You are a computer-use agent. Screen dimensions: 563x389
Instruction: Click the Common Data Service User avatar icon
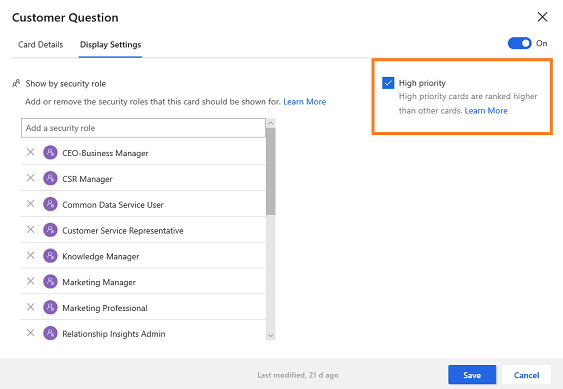(x=50, y=204)
